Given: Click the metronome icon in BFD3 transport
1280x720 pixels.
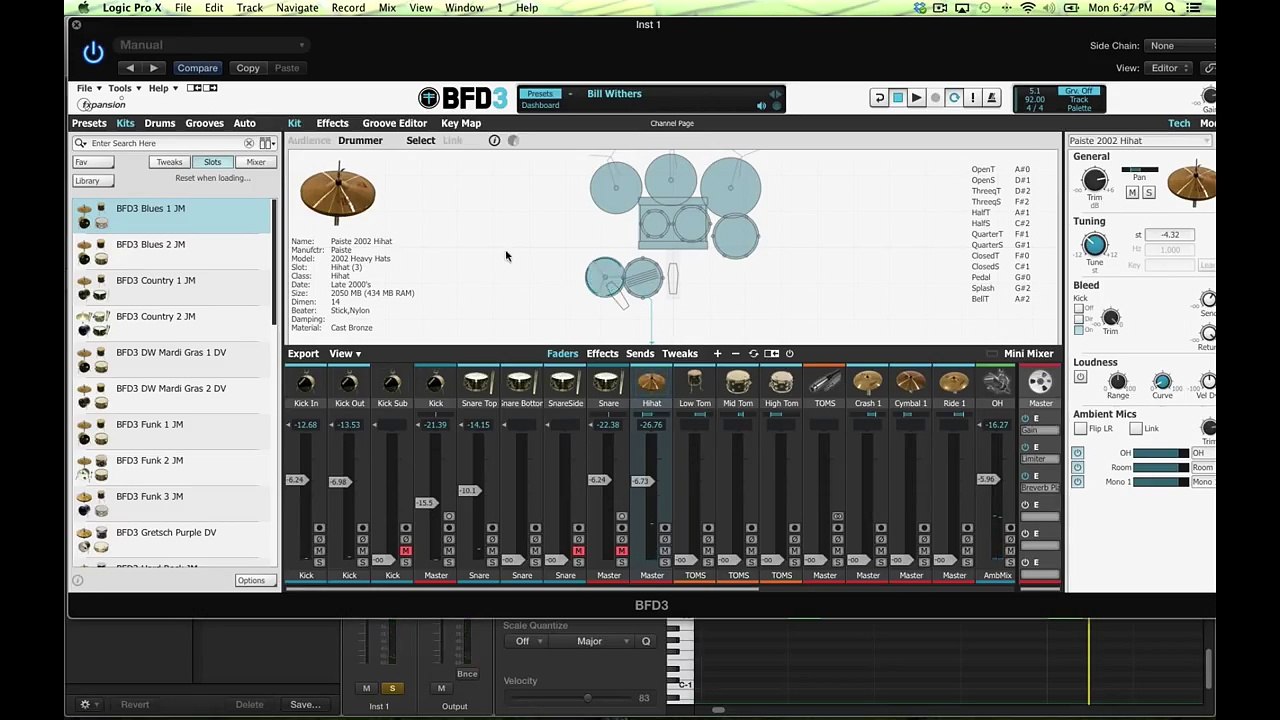Looking at the screenshot, I should (991, 98).
